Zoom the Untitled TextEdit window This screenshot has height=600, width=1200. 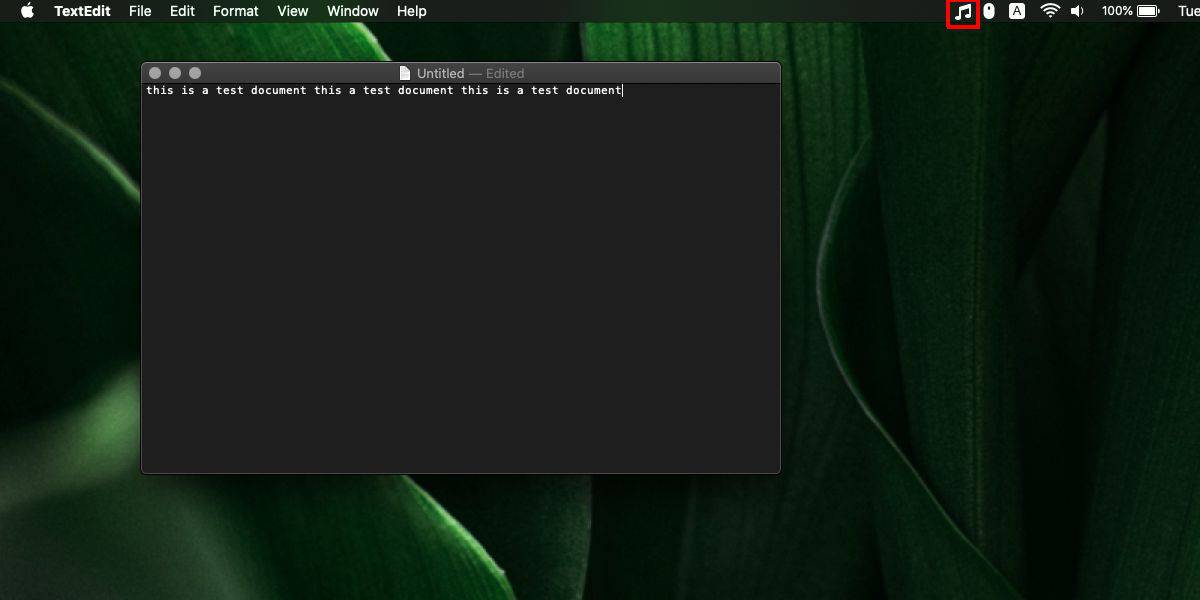tap(195, 73)
